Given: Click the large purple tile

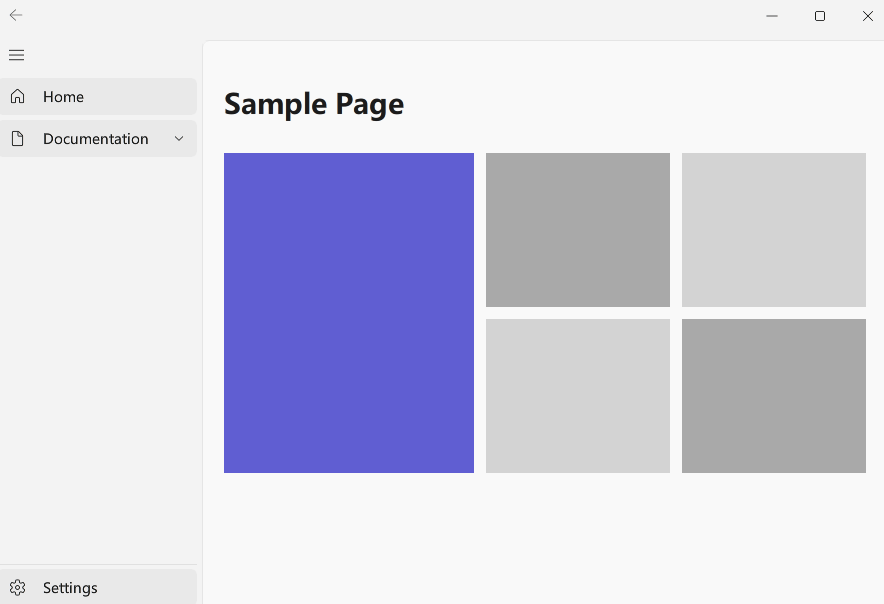Looking at the screenshot, I should [348, 312].
